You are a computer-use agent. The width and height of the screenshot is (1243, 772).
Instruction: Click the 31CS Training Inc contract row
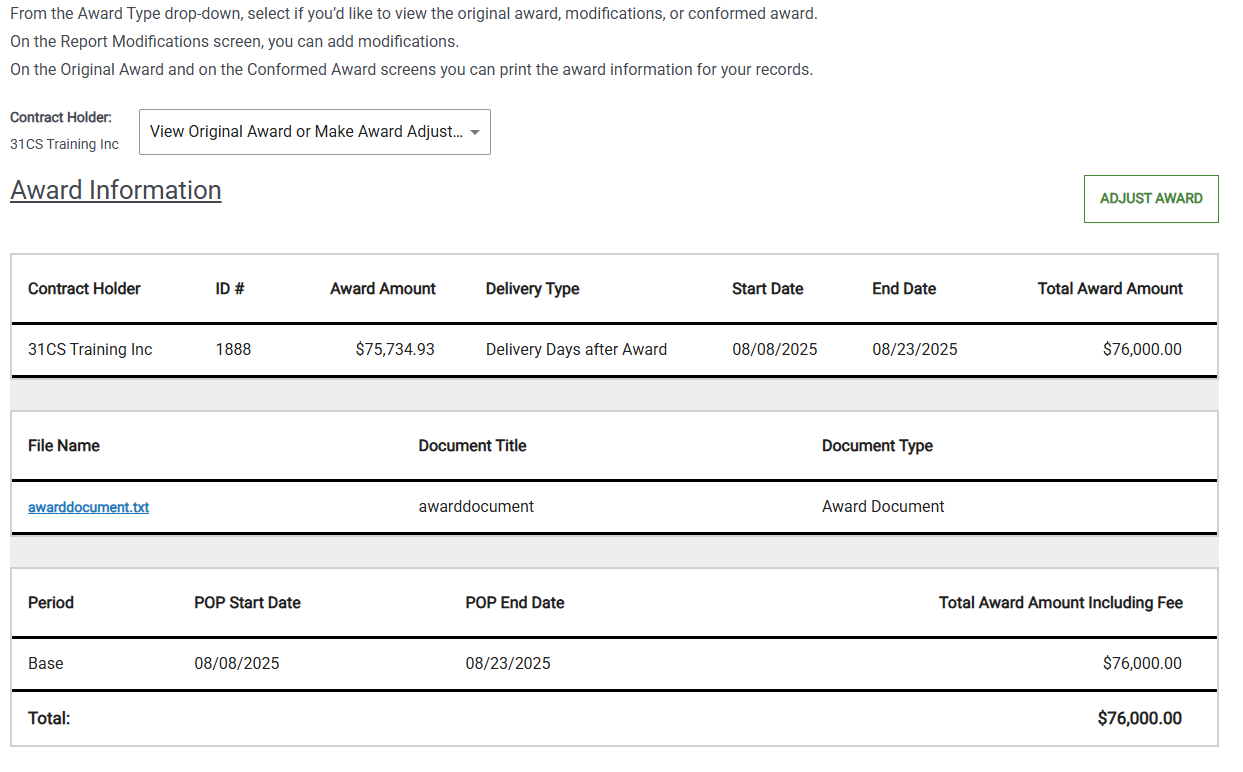click(89, 349)
